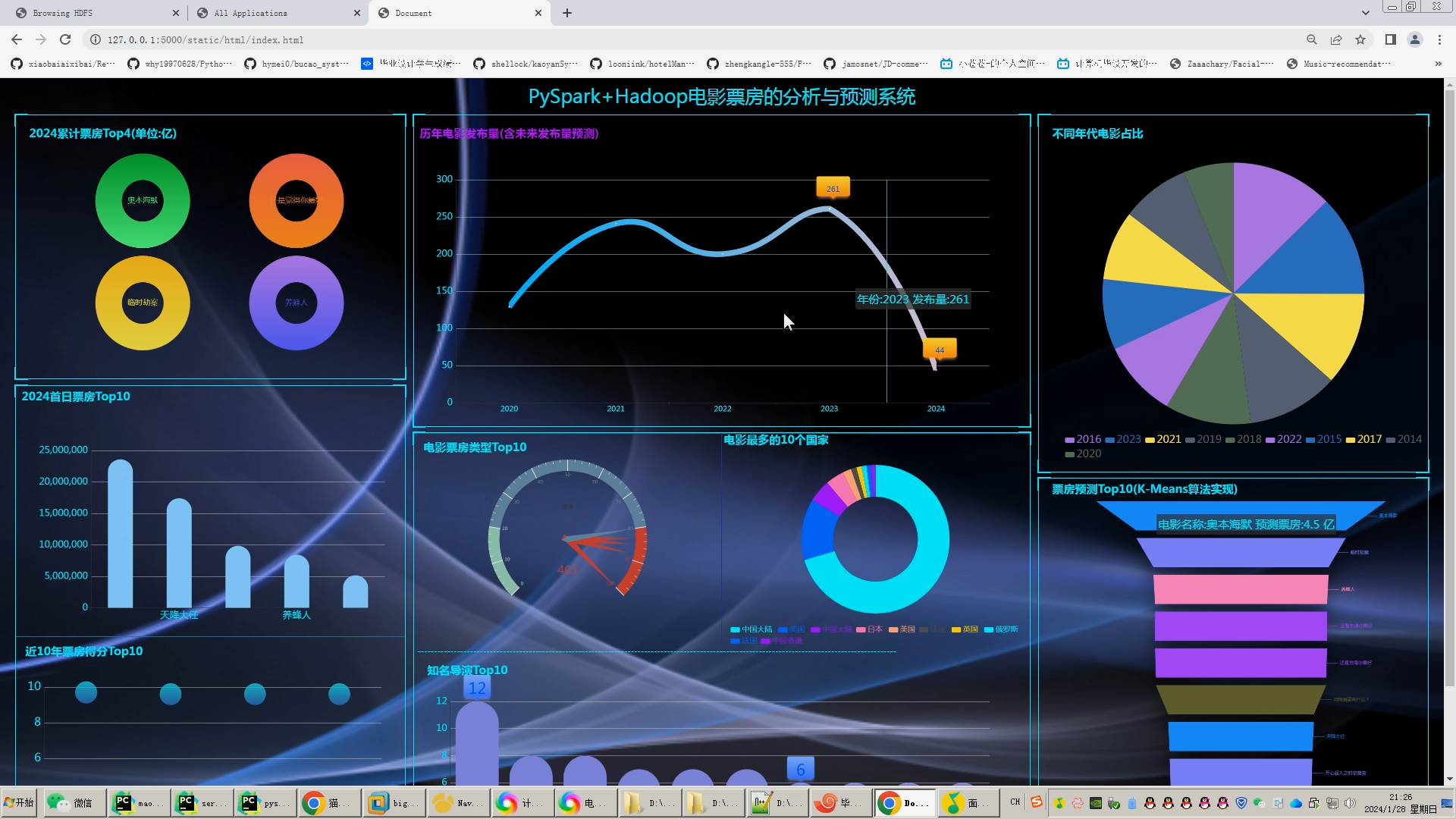Open a new tab with the plus icon
1456x819 pixels.
click(567, 13)
